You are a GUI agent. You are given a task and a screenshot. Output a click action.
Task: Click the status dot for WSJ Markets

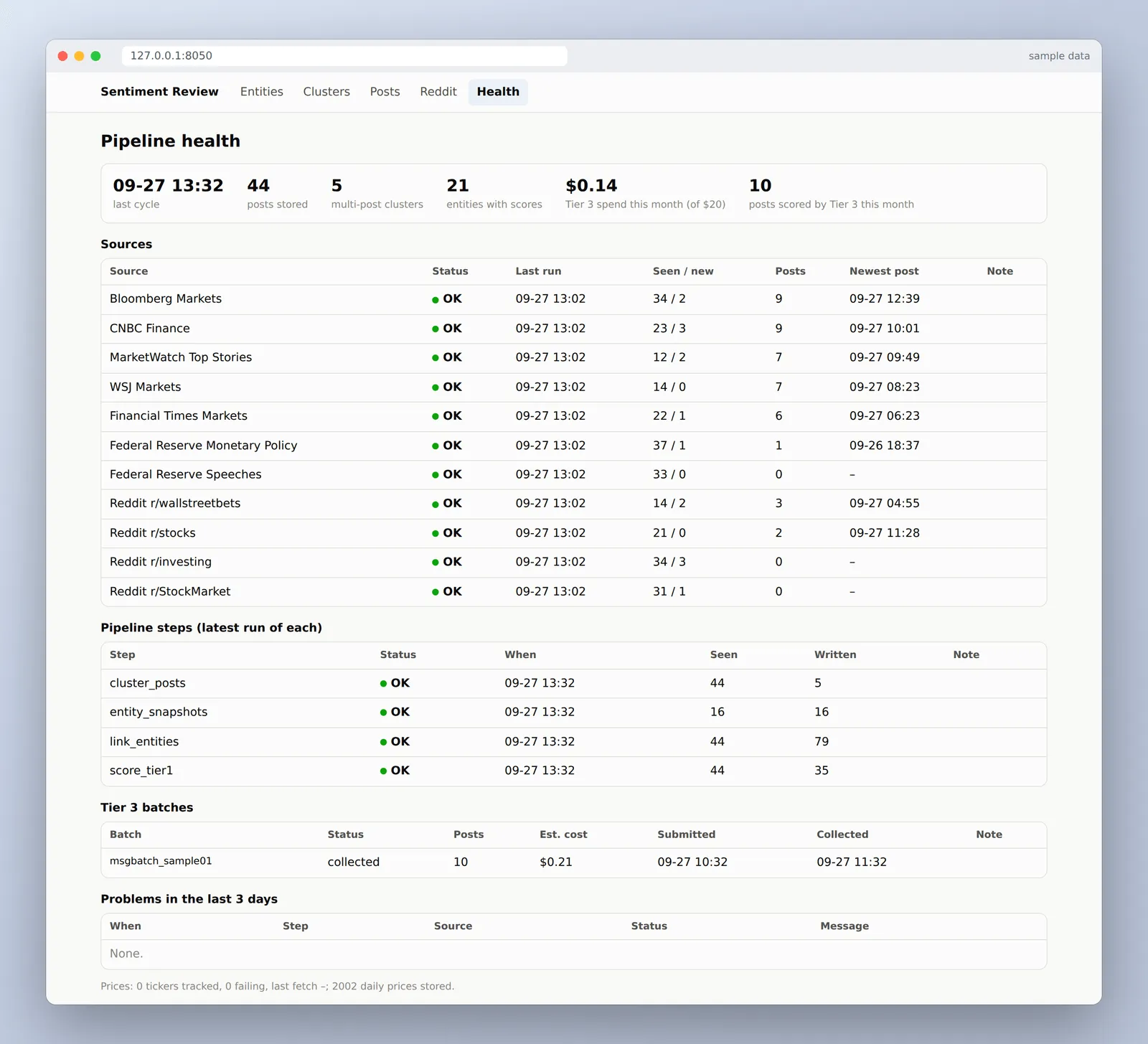[436, 387]
